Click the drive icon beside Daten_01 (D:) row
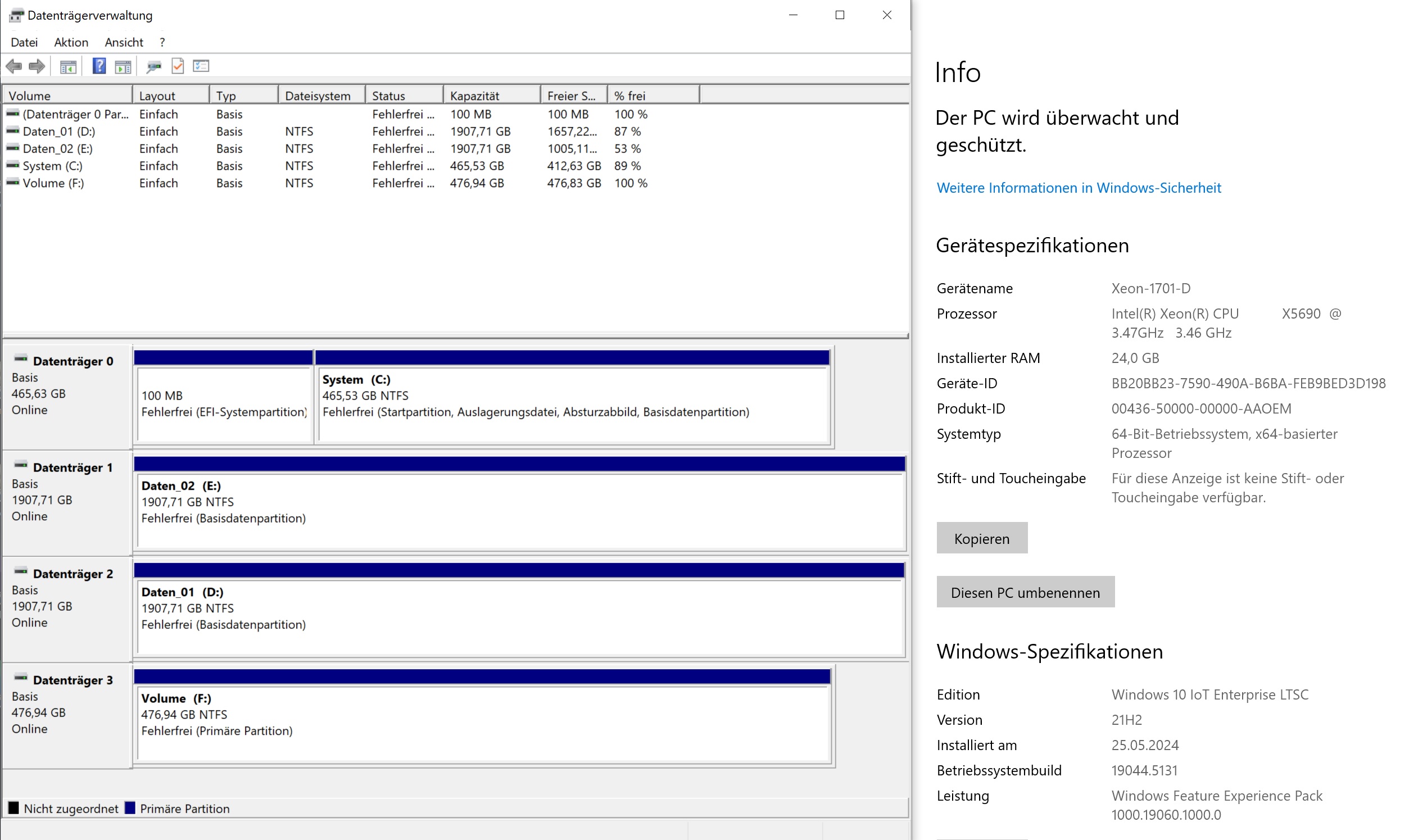The height and width of the screenshot is (840, 1409). coord(13,131)
